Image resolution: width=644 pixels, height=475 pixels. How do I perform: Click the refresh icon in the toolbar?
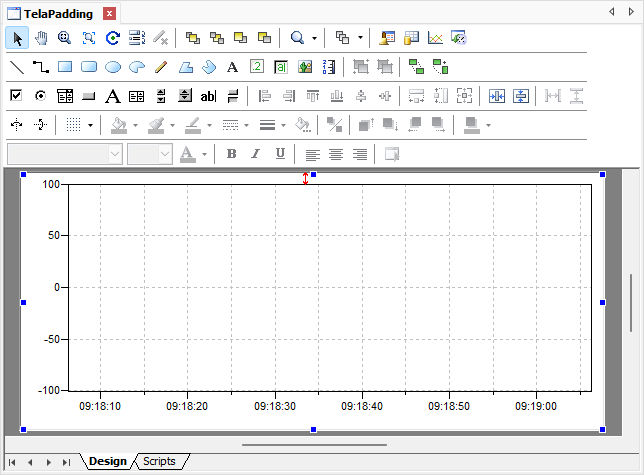[113, 38]
